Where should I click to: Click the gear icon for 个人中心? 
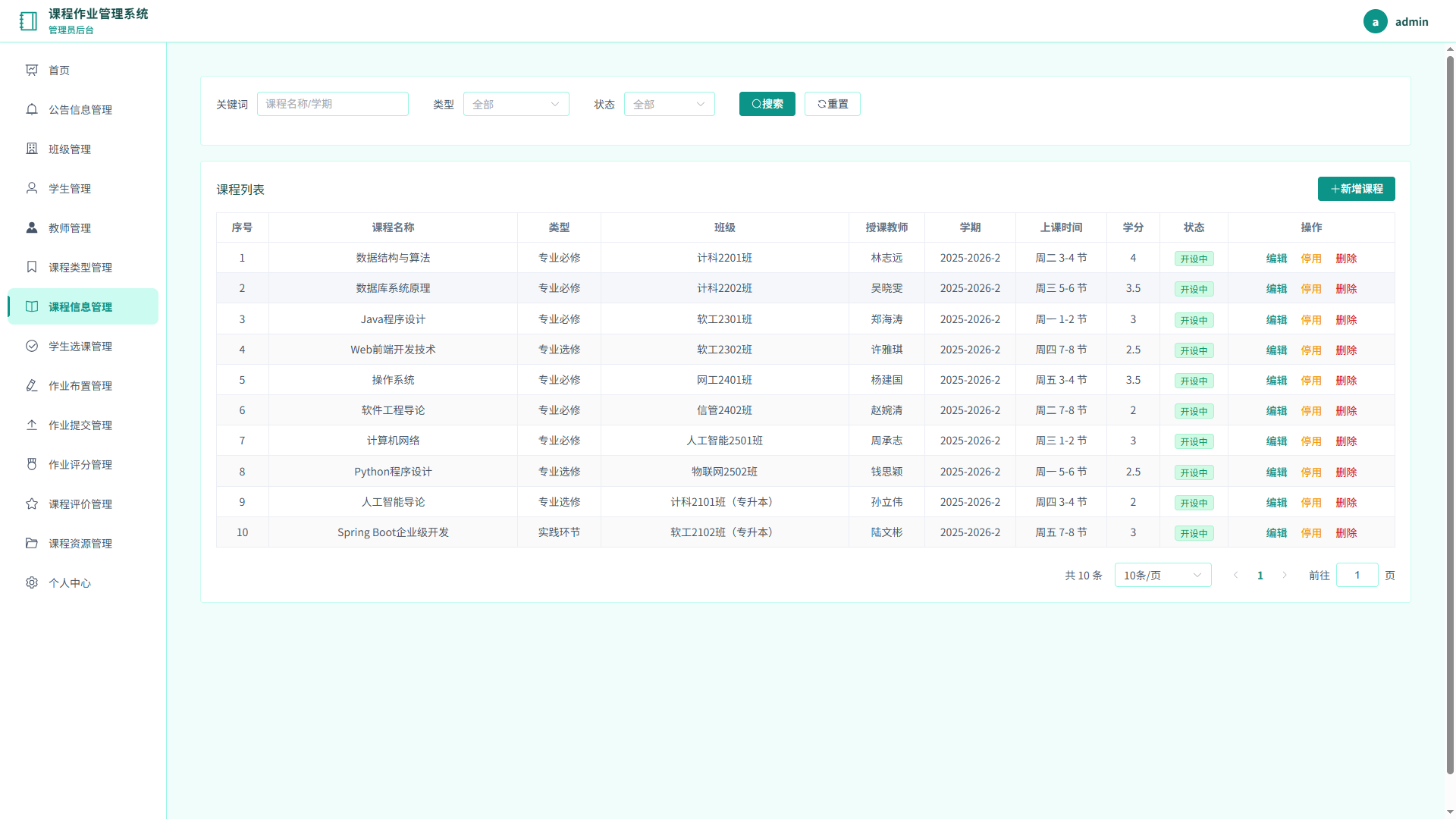point(32,582)
